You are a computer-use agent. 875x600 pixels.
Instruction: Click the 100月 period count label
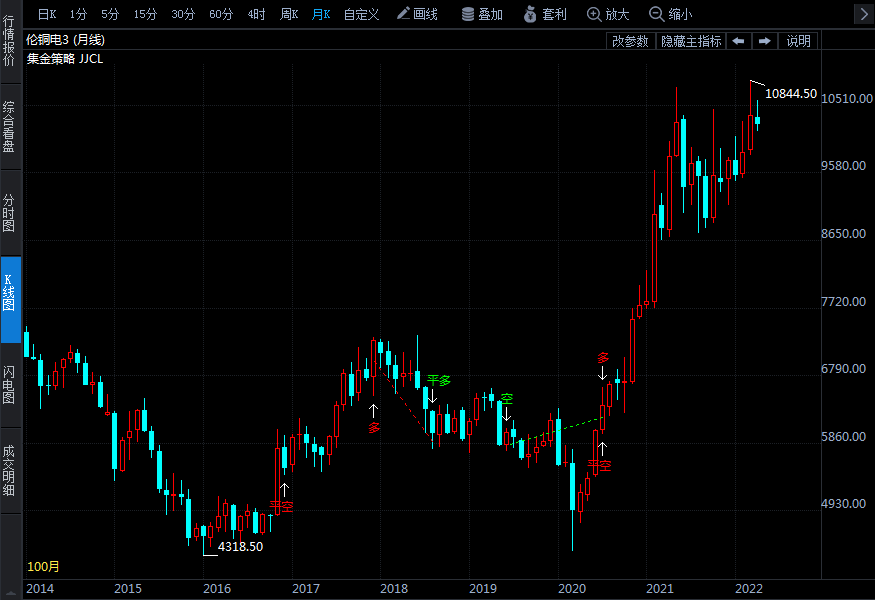[x=43, y=567]
